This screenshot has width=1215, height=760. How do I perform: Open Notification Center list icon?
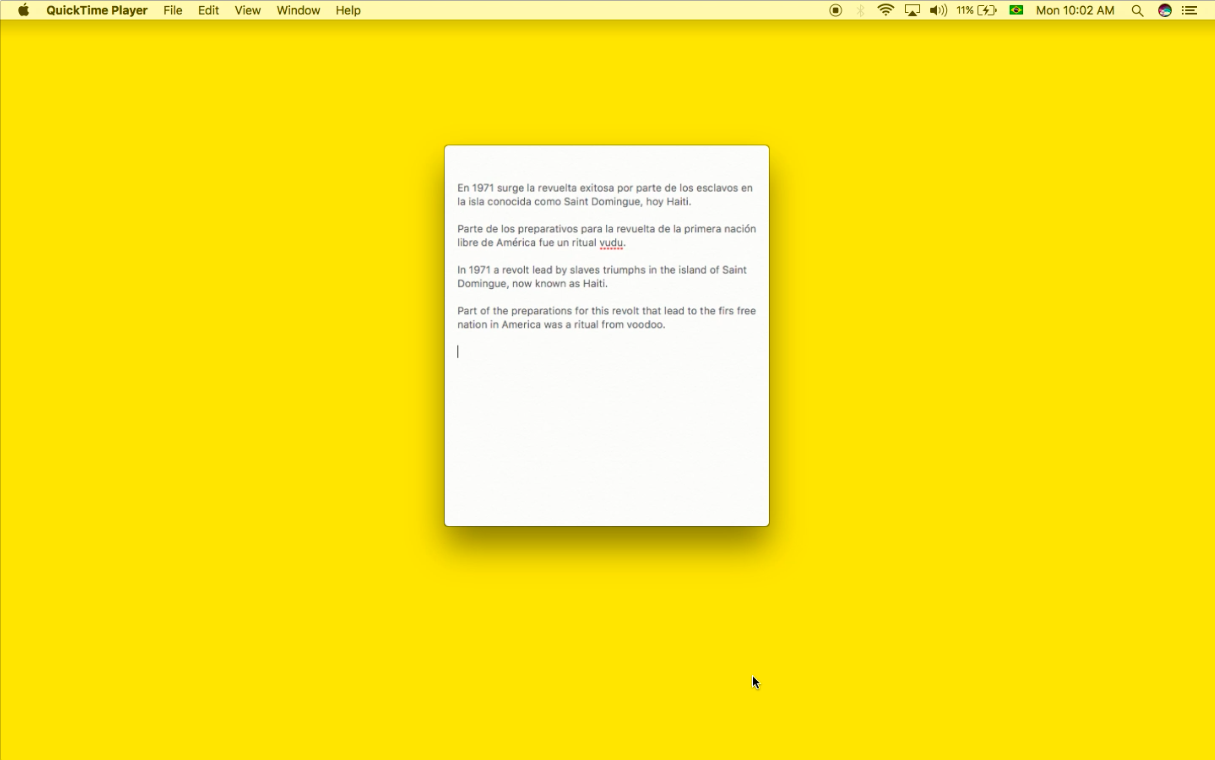pyautogui.click(x=1190, y=10)
